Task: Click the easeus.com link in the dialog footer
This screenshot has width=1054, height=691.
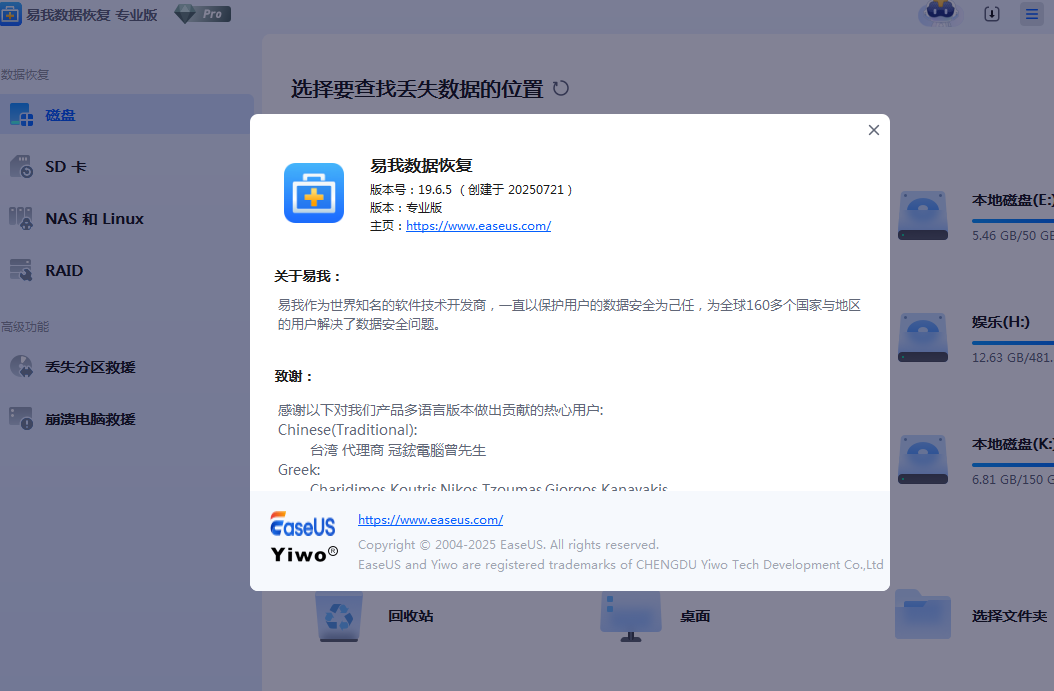Action: [x=430, y=520]
